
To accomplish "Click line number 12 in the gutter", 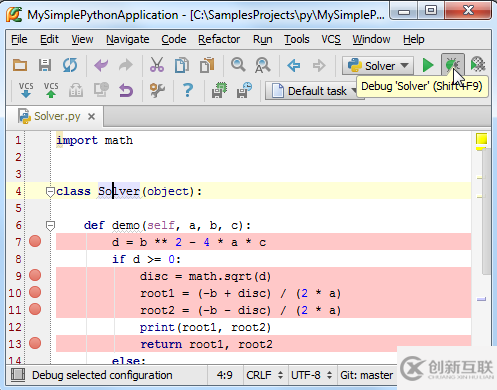I will coord(15,327).
